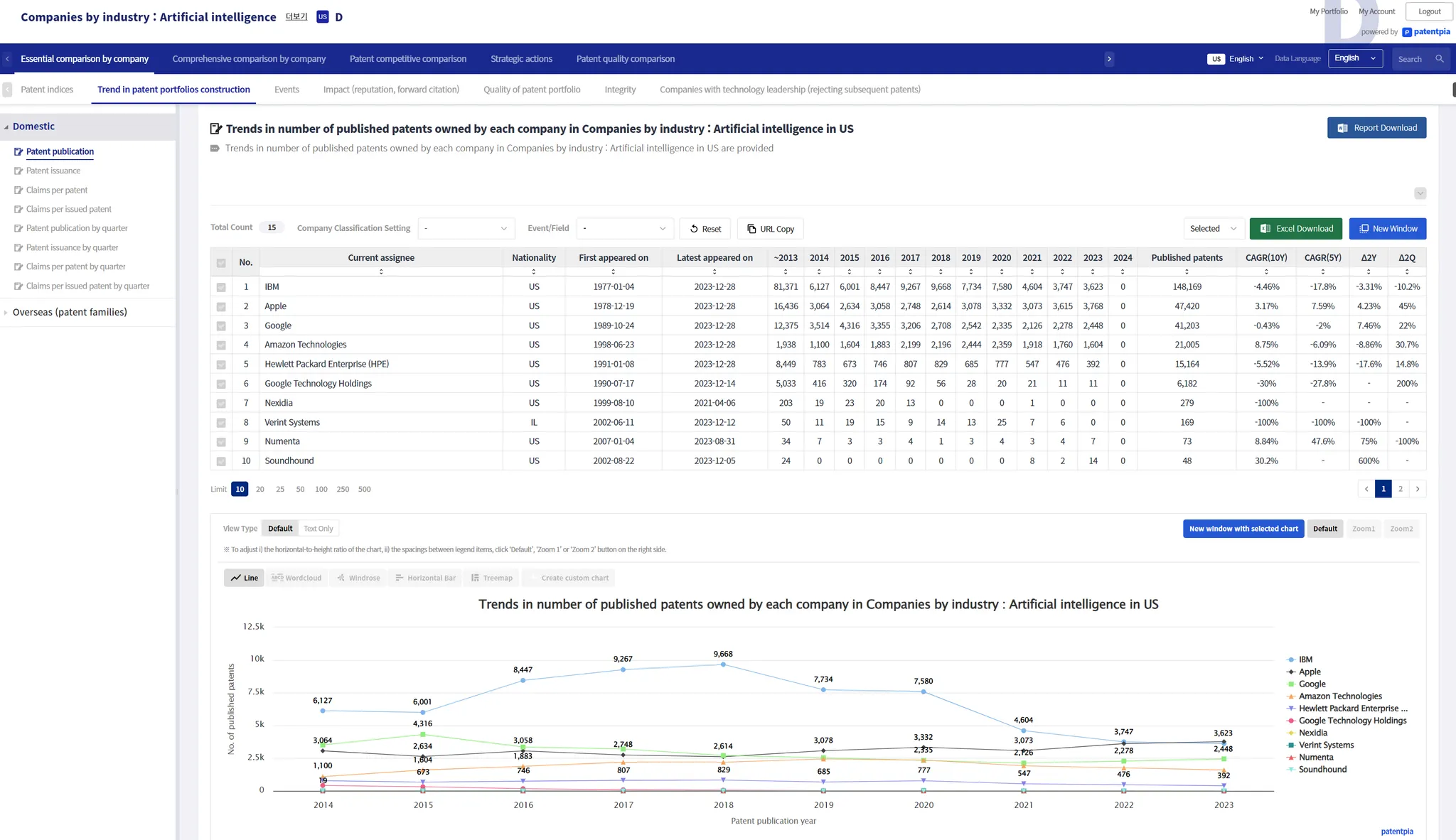This screenshot has height=840, width=1456.
Task: Click the URL Copy icon button
Action: 751,229
